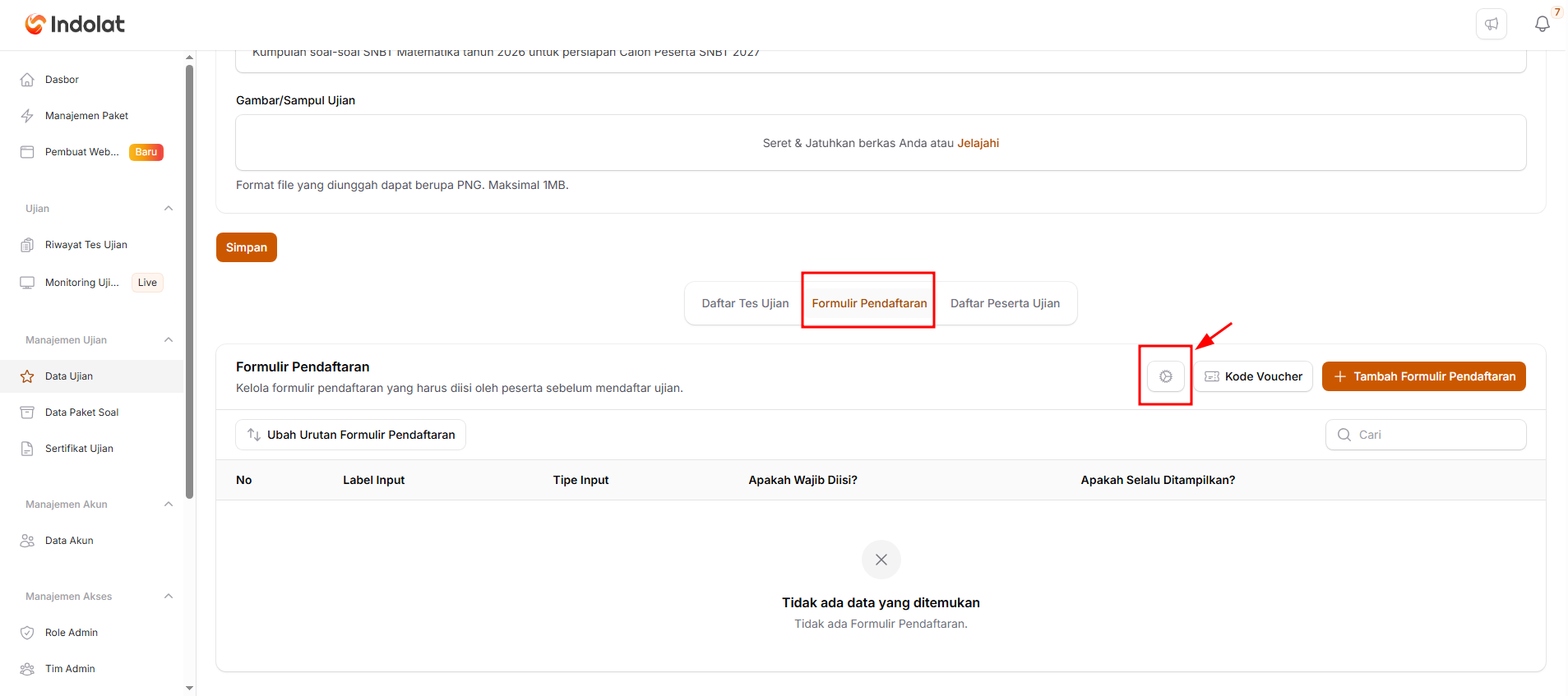Collapse the Manajemen Akun section
Viewport: 1568px width, 696px height.
[169, 505]
